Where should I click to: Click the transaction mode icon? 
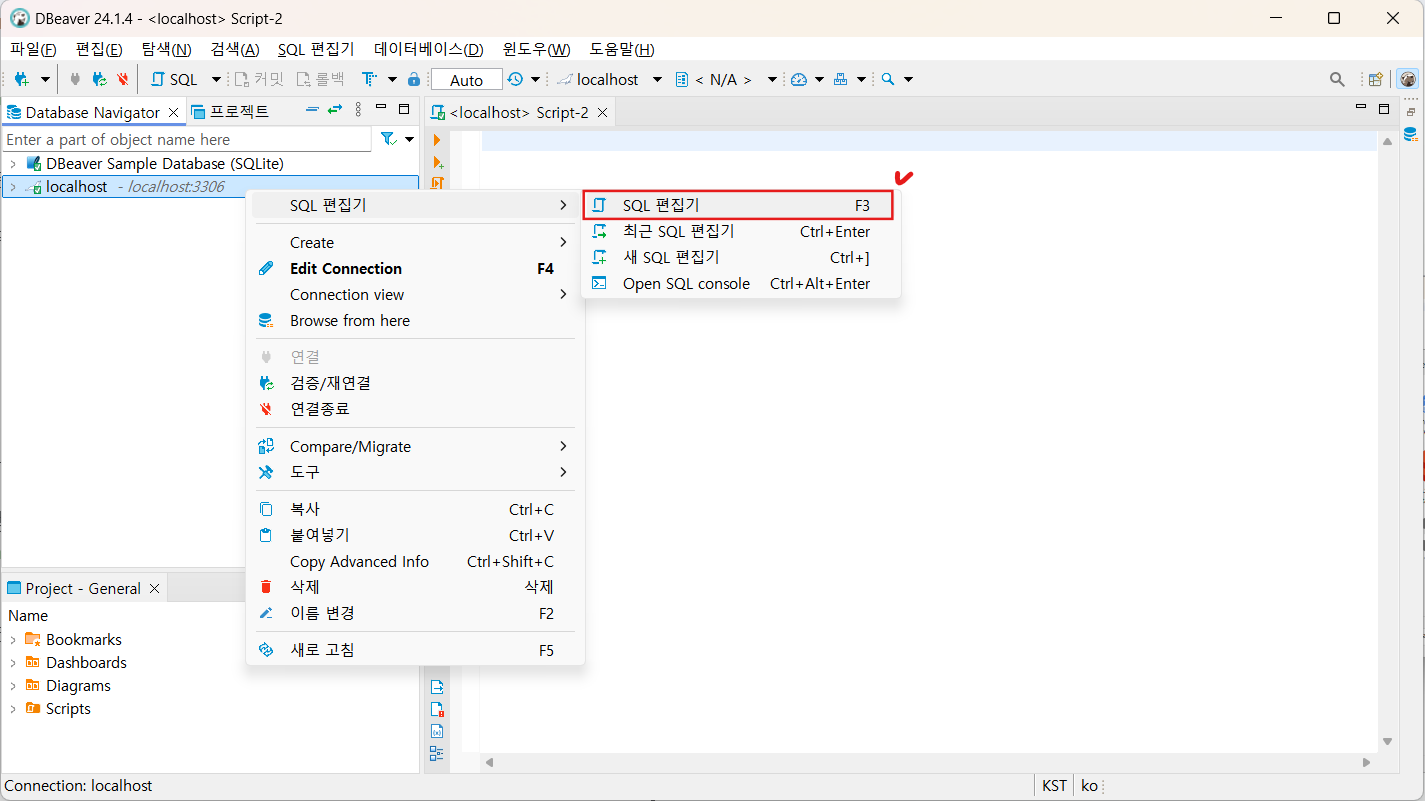370,79
